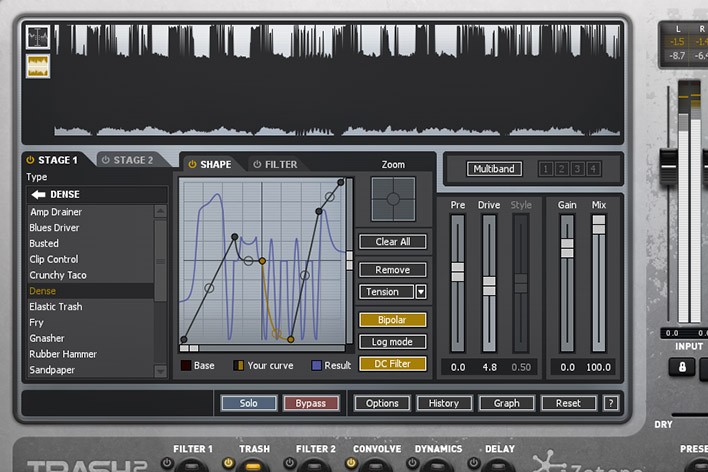Viewport: 708px width, 472px height.
Task: Open the Tension dropdown arrow
Action: [x=420, y=292]
